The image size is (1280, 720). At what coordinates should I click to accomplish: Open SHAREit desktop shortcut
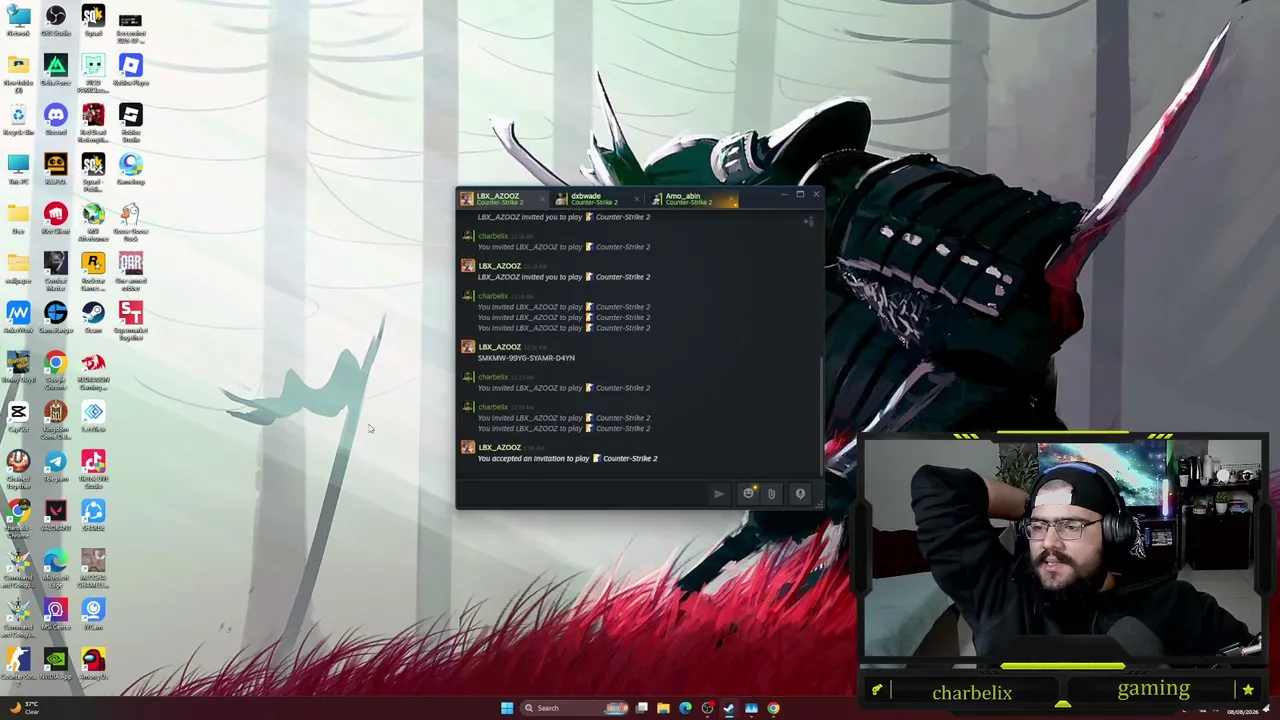tap(93, 515)
